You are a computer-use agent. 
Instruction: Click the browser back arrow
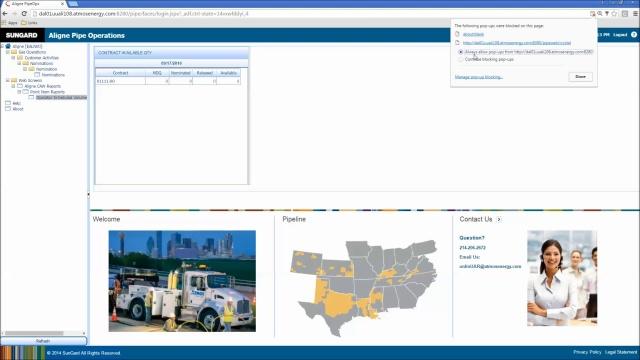[5, 13]
